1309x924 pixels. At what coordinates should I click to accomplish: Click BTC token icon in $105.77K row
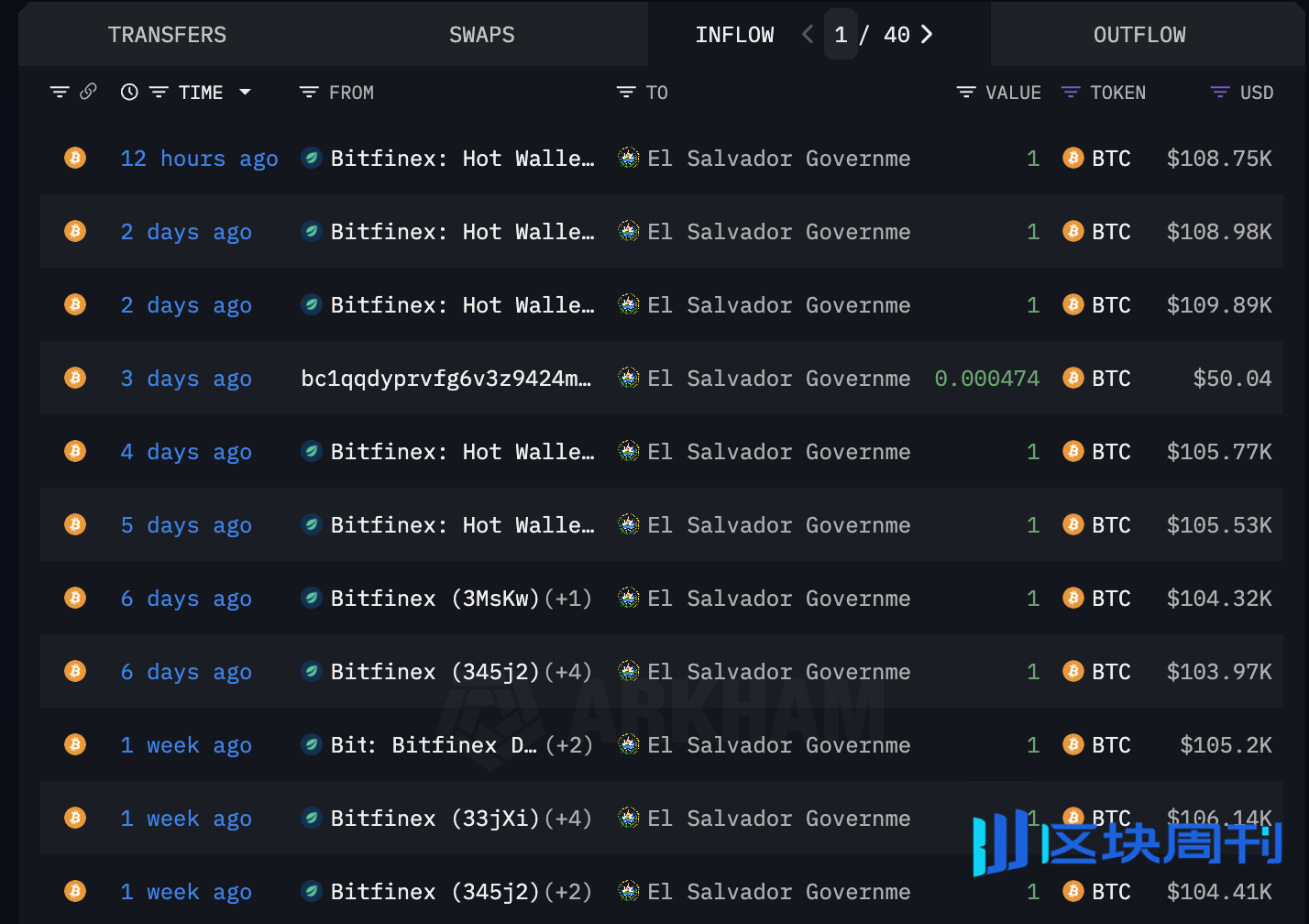click(x=1073, y=451)
